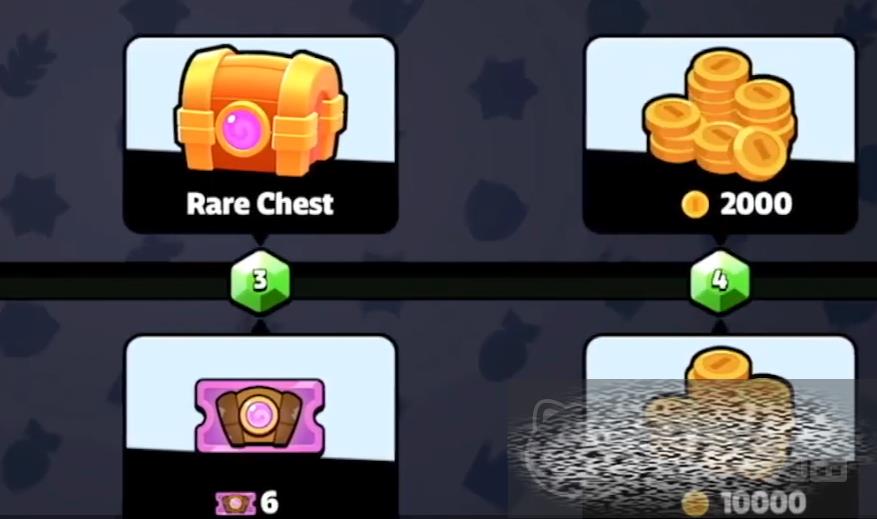Image resolution: width=877 pixels, height=519 pixels.
Task: Click the gold coin pile above 2000
Action: 720,115
